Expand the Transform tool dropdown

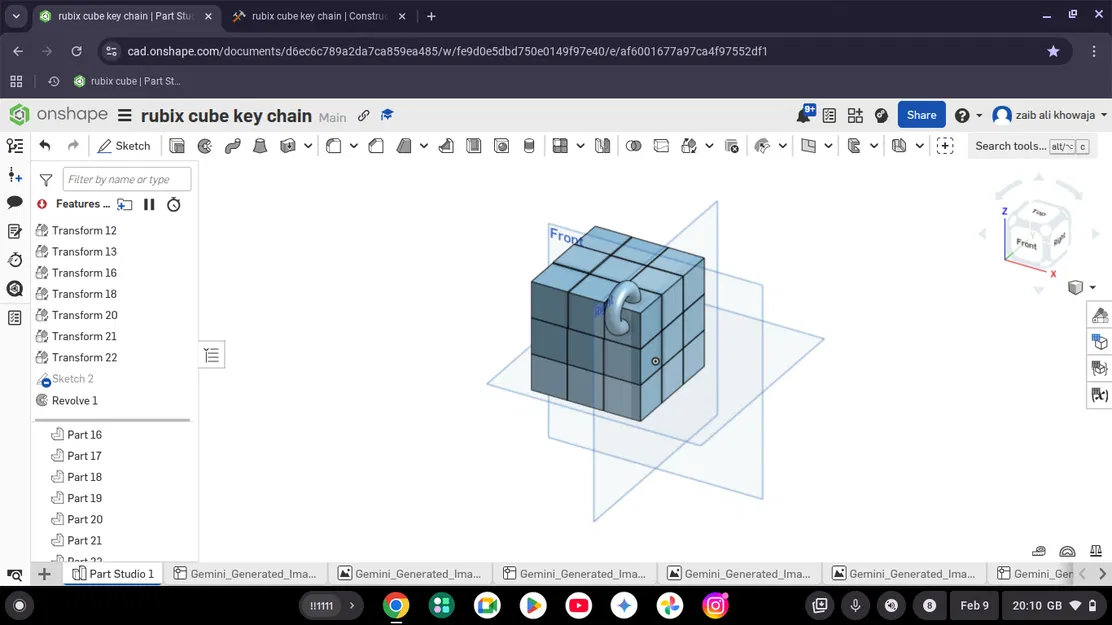click(x=707, y=146)
